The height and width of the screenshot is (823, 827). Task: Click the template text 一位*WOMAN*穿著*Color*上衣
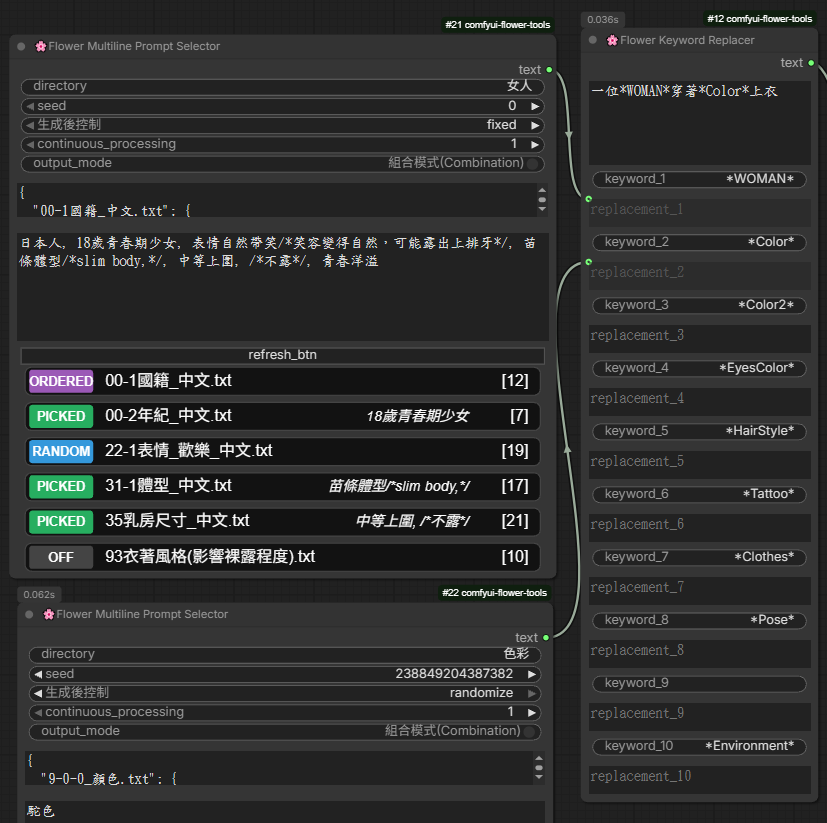(x=684, y=91)
